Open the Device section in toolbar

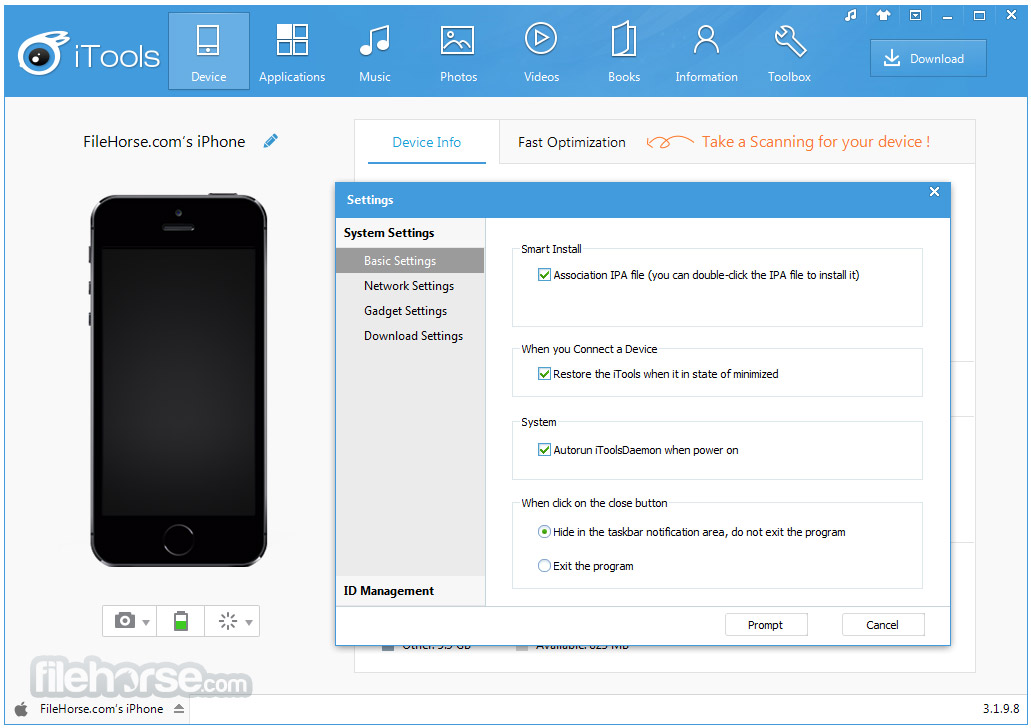[x=208, y=52]
